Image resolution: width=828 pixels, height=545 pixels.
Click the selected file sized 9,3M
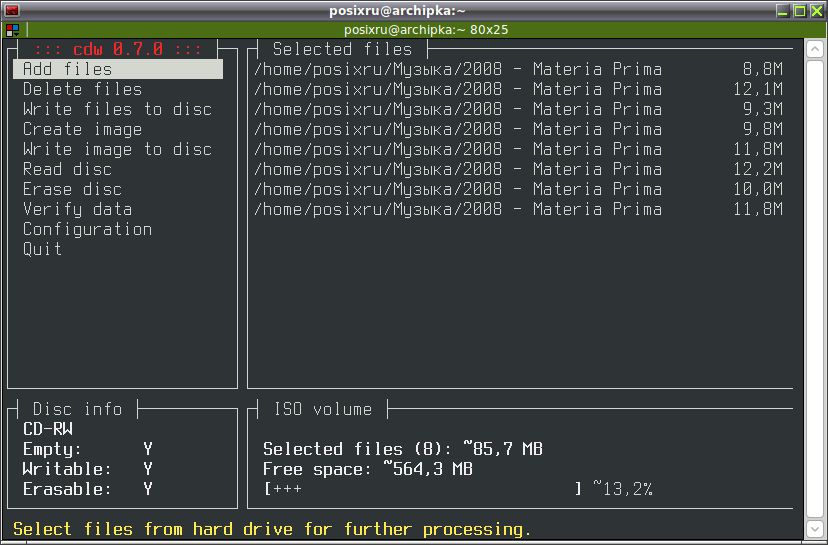point(518,109)
